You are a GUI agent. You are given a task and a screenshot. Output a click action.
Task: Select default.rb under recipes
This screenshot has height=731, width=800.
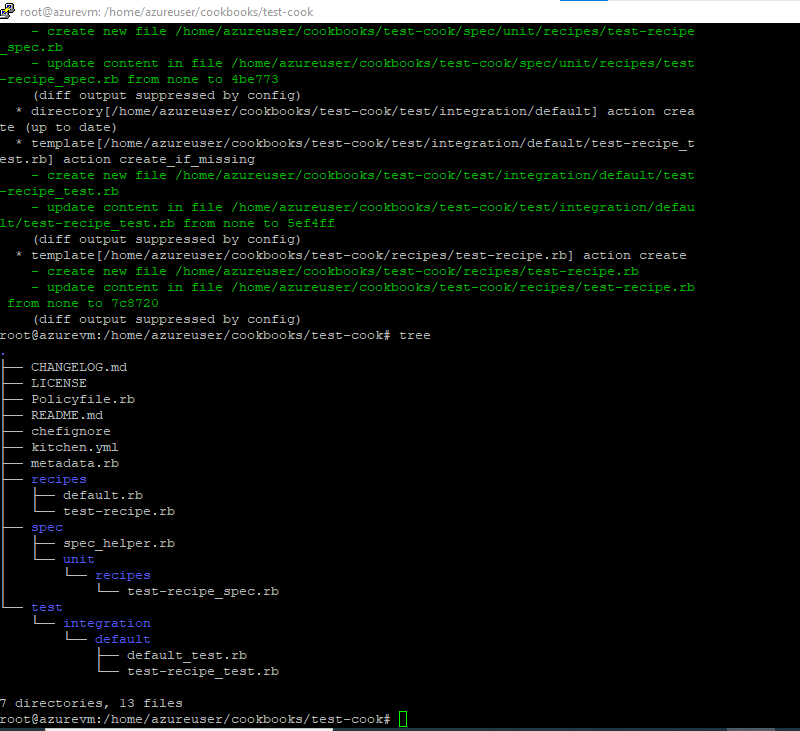[103, 495]
